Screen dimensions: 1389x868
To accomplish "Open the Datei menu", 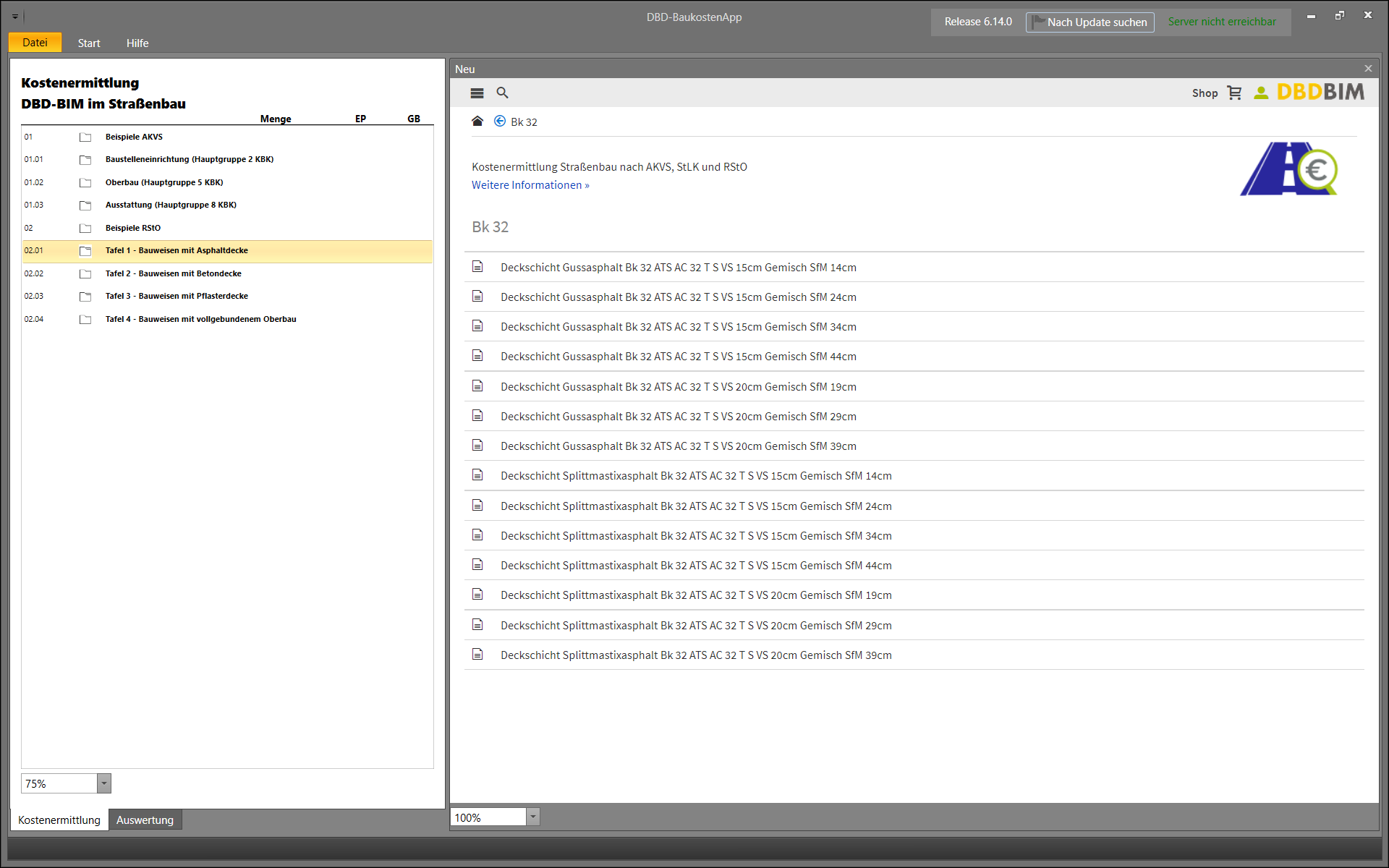I will [x=35, y=43].
